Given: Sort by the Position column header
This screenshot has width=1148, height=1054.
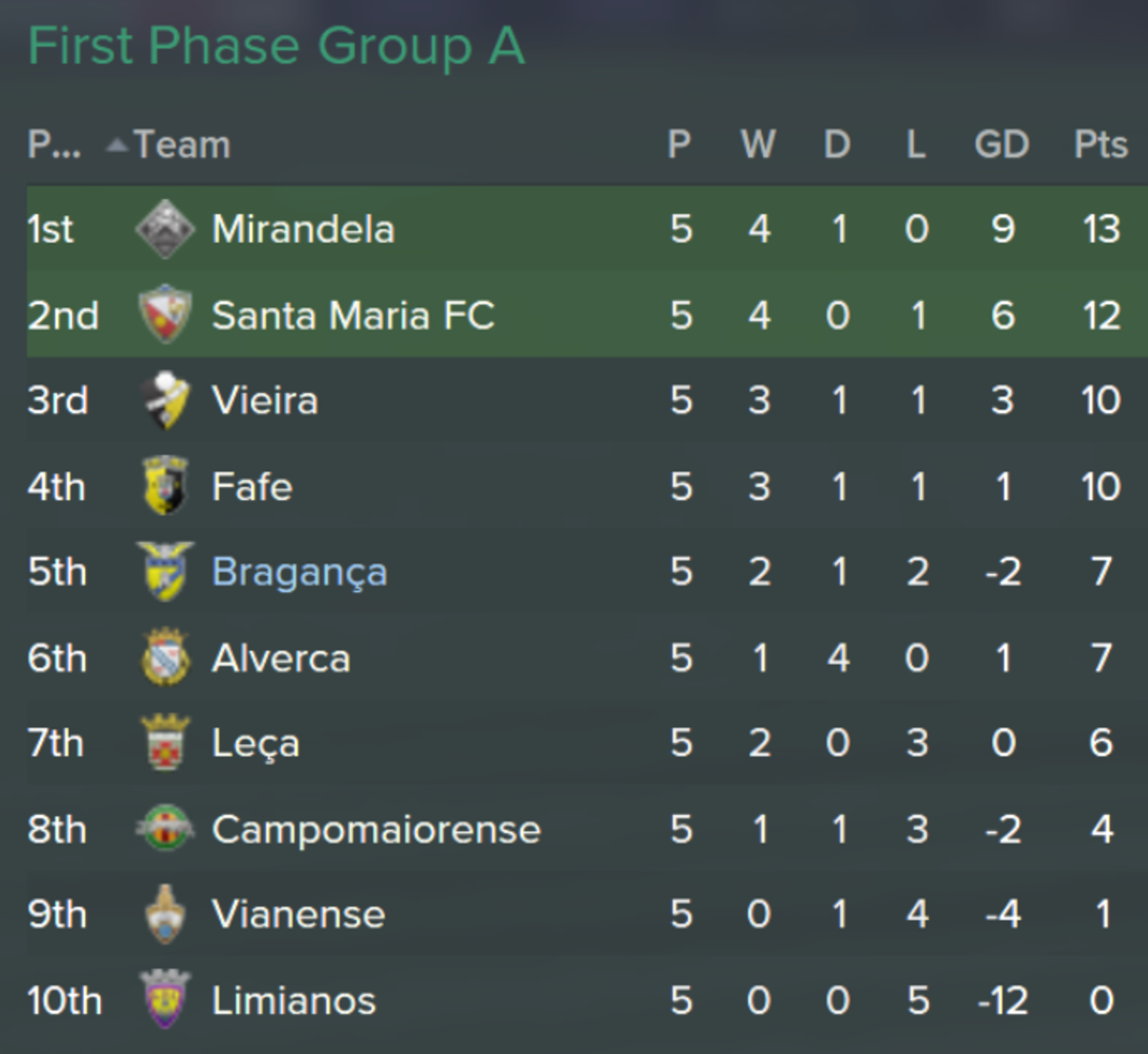Looking at the screenshot, I should pos(55,144).
